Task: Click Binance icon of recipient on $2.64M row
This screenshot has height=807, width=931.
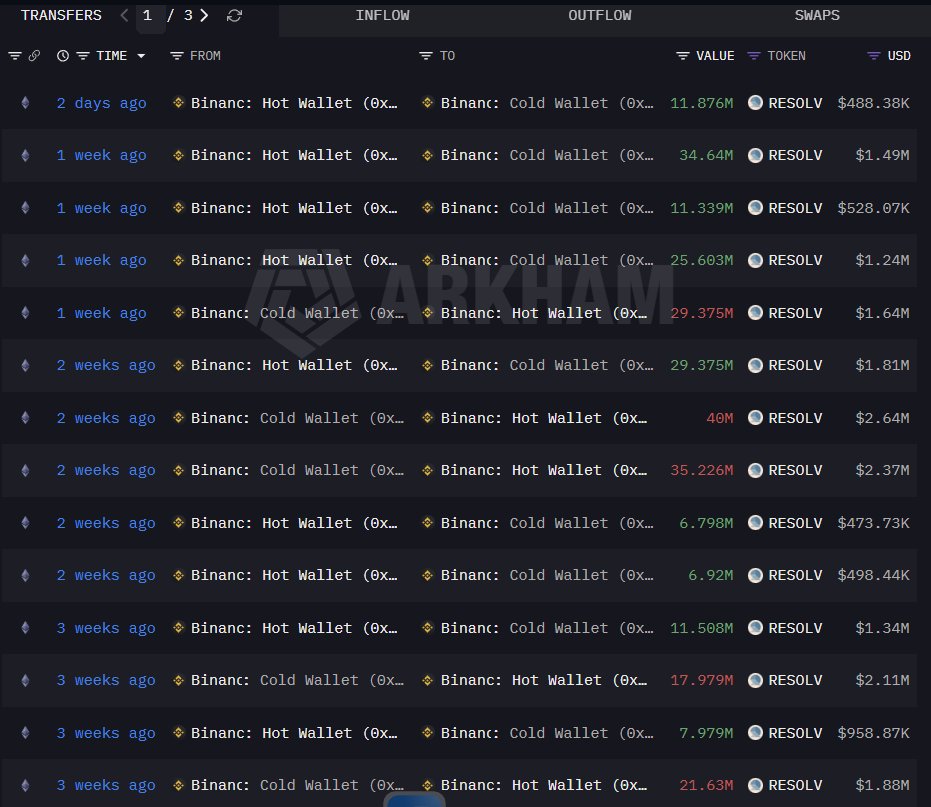Action: [x=427, y=417]
